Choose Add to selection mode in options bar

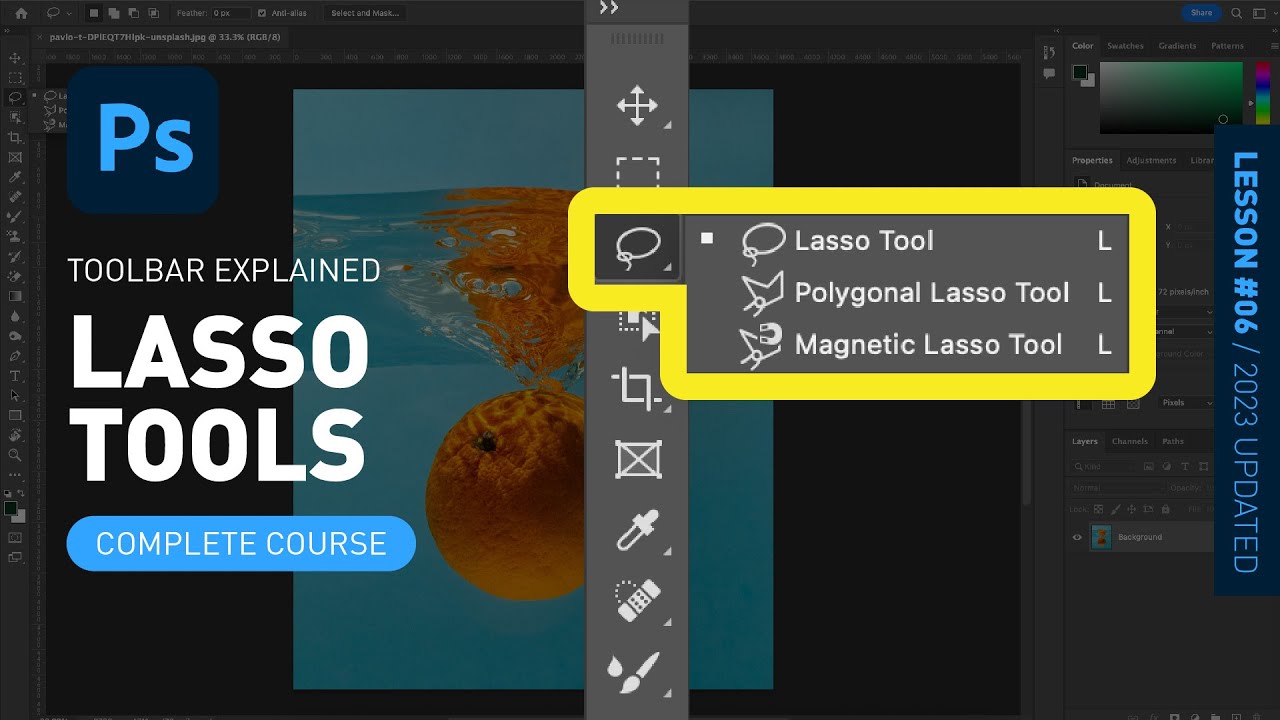(114, 13)
